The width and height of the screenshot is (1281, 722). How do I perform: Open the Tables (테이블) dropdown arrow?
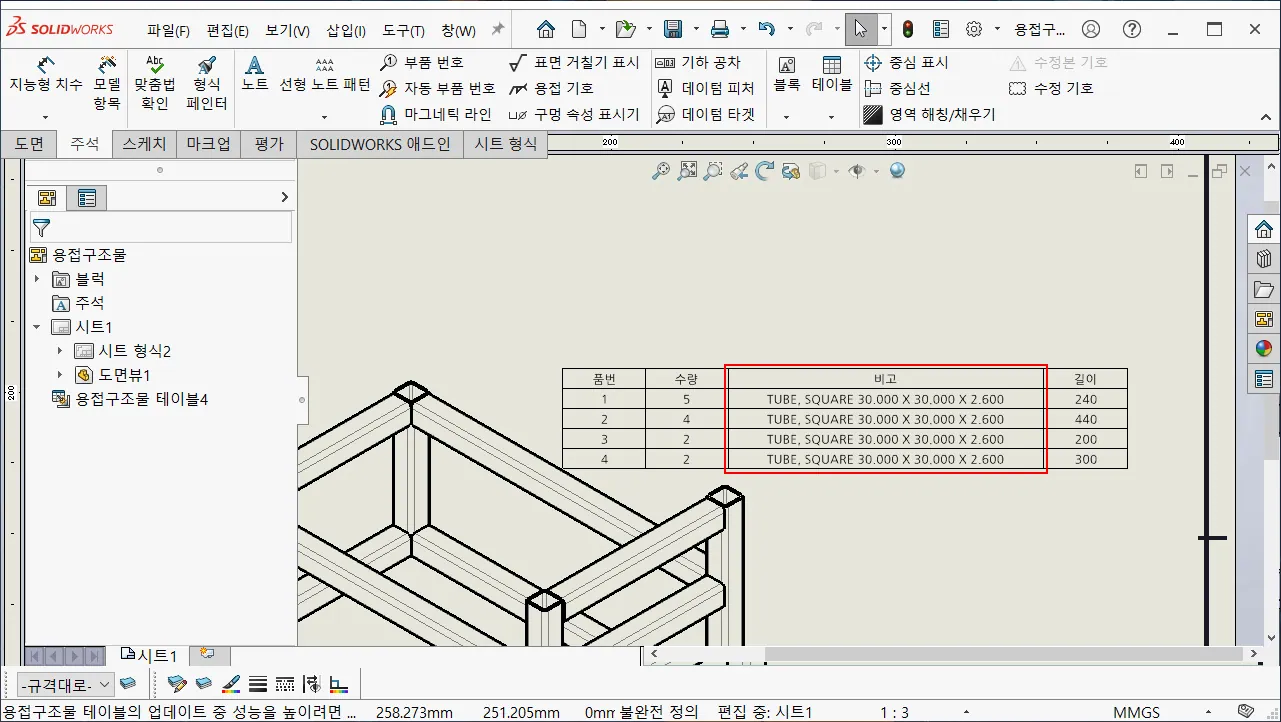coord(831,118)
